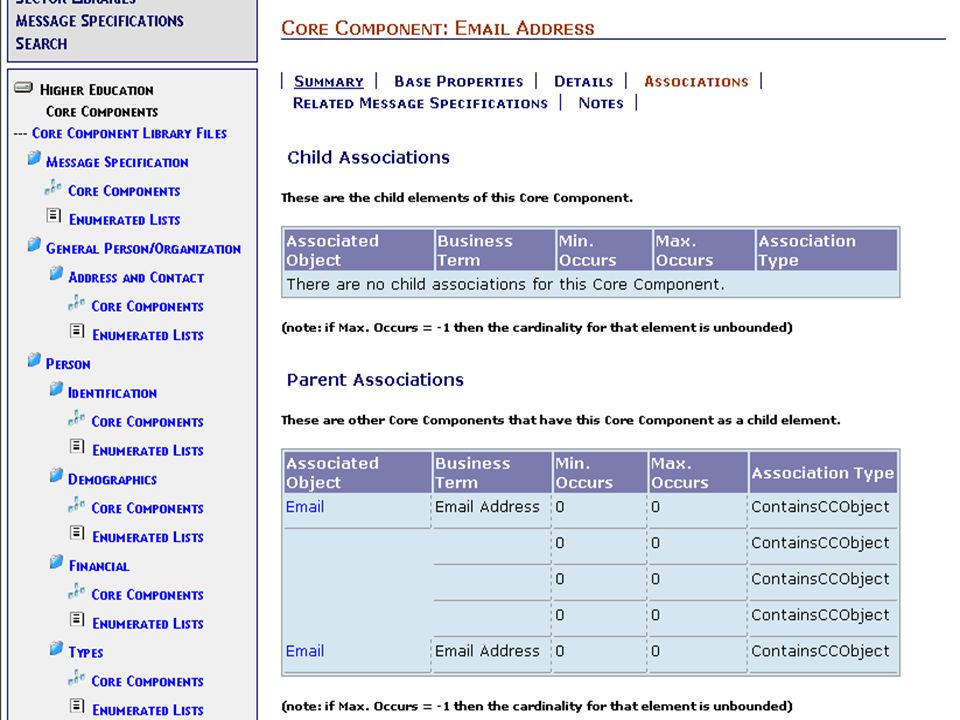
Task: Open Enumerated Lists link under Demographics
Action: pos(148,537)
